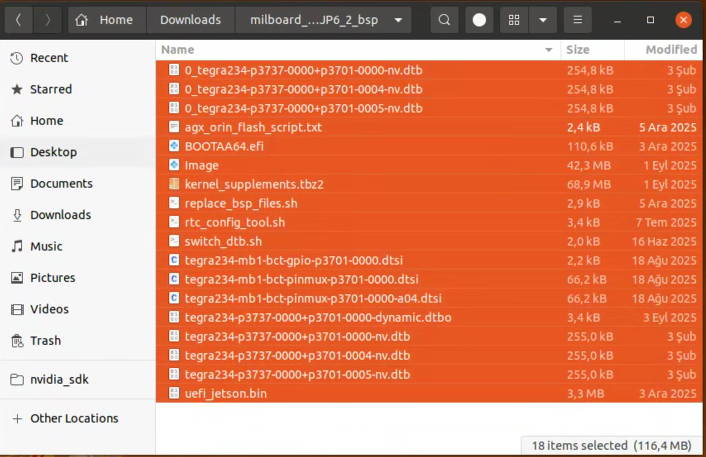Select 0_tegra234-p3737-0000+p3701-0004-nv.dtb file
706x457 pixels.
(x=429, y=89)
